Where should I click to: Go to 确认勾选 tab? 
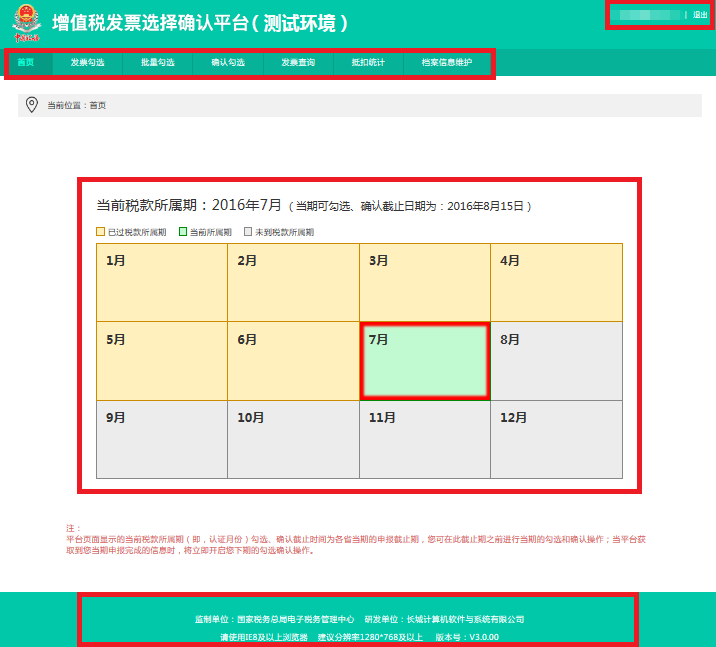(x=228, y=63)
